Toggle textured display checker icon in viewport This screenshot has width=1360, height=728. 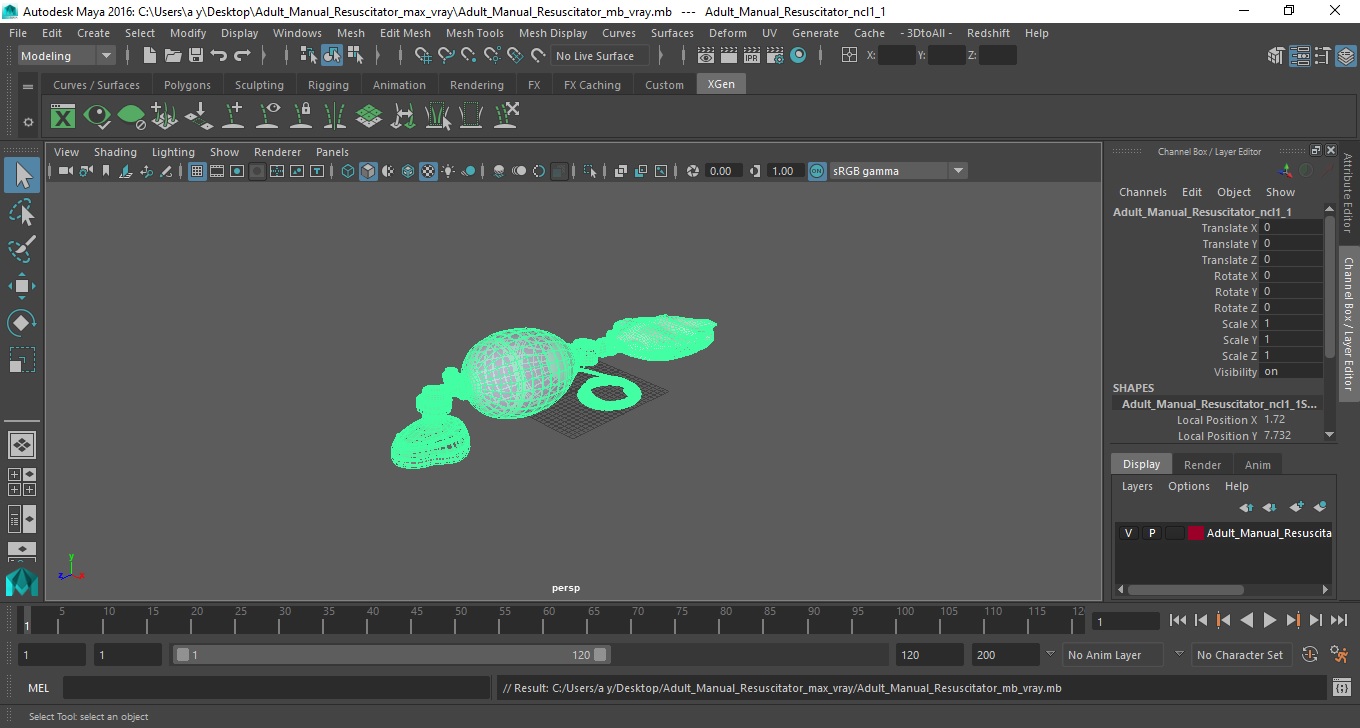(x=428, y=171)
